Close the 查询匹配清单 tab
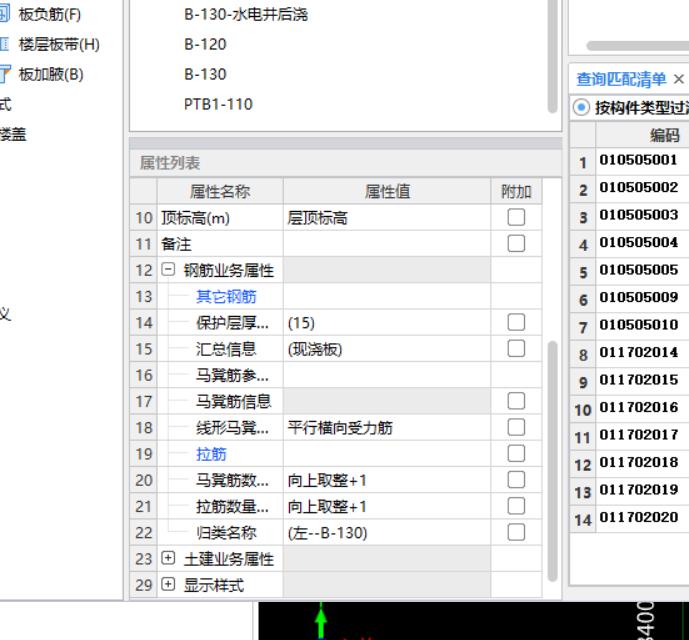The image size is (689, 640). click(678, 80)
